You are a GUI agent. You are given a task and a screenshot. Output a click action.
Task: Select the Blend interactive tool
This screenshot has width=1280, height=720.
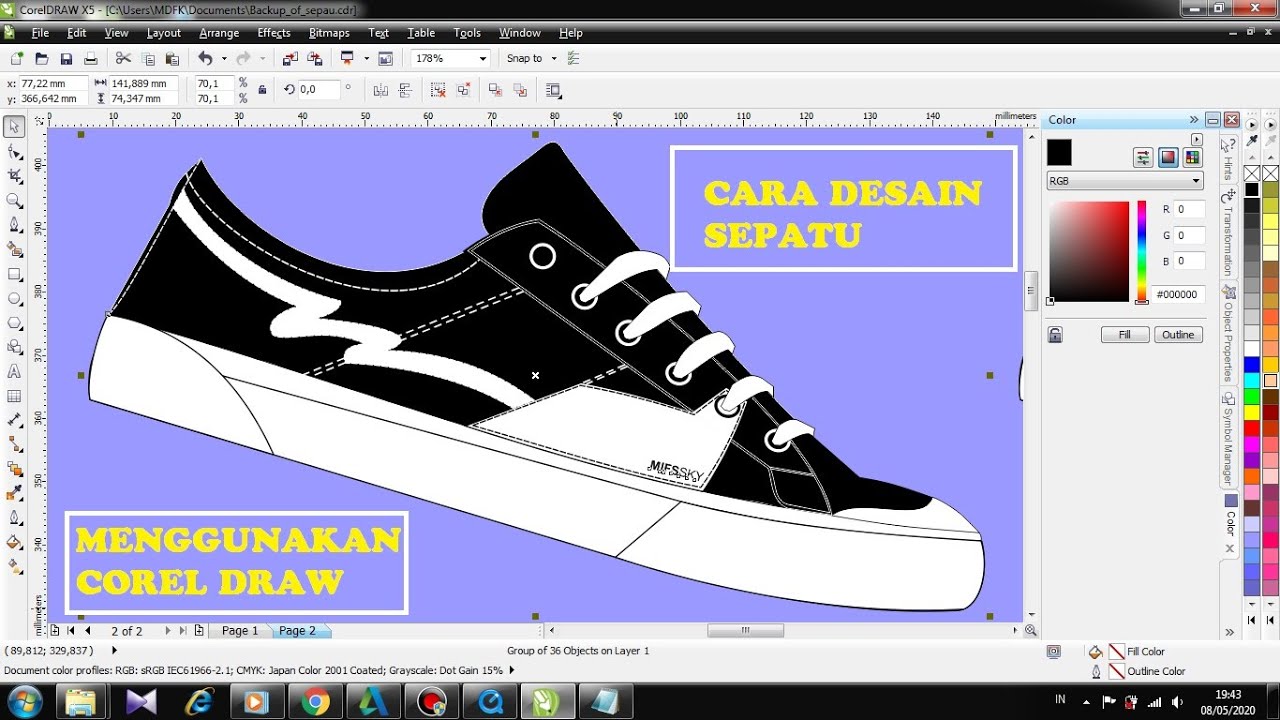pos(14,469)
